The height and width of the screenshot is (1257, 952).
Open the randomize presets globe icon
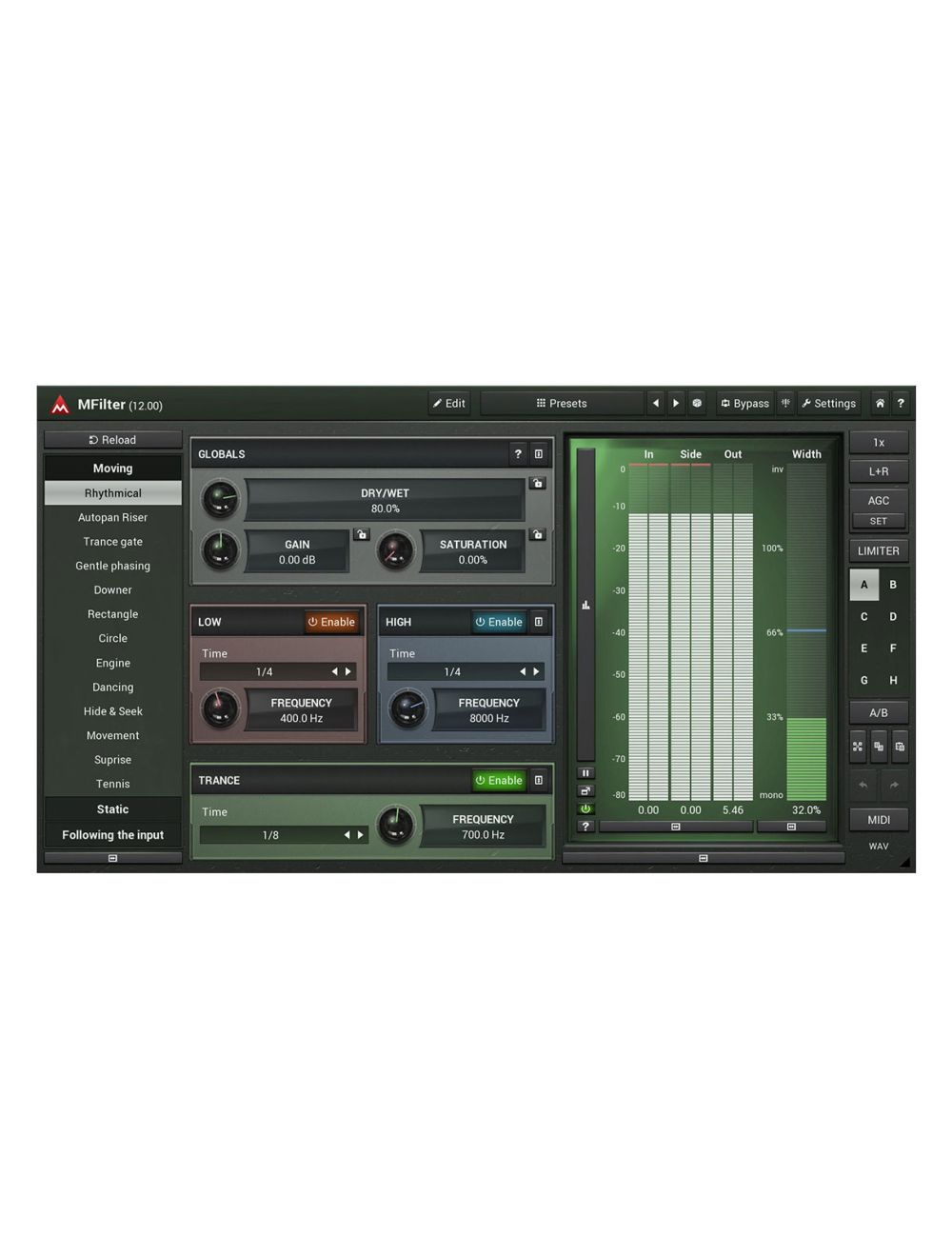tap(697, 403)
